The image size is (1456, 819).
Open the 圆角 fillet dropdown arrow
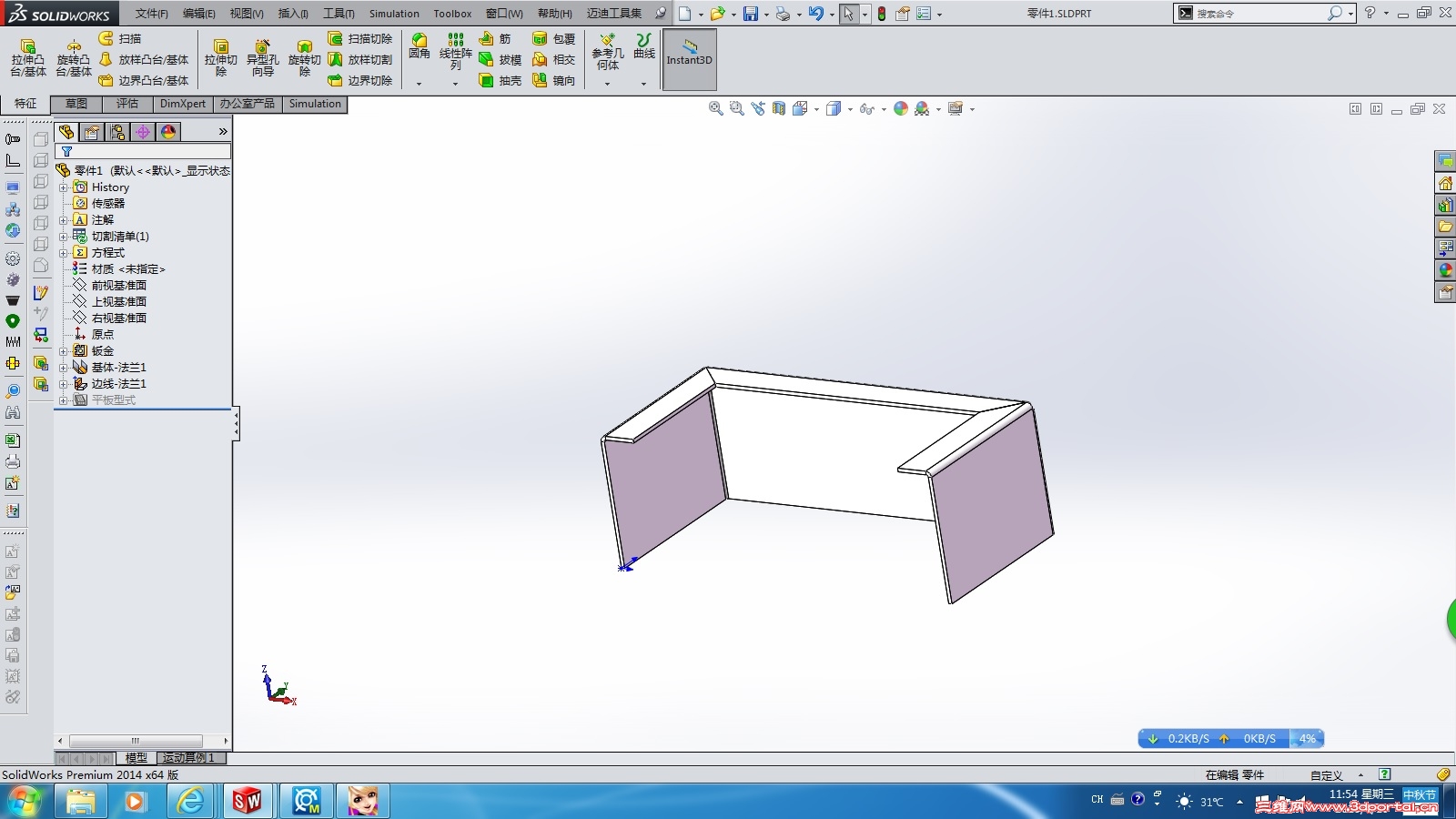click(x=419, y=84)
